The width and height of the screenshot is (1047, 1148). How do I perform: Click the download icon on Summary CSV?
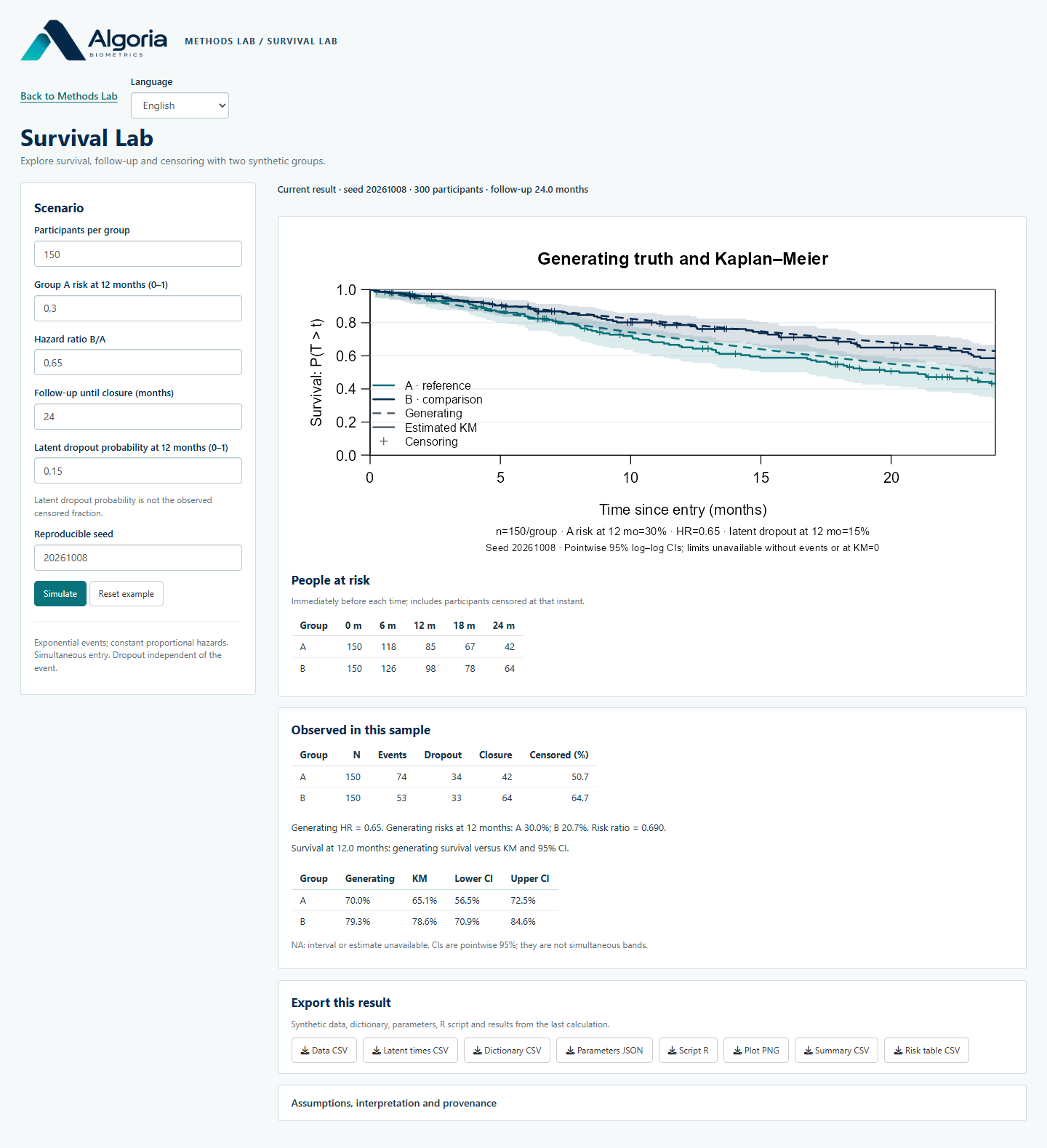[809, 1051]
